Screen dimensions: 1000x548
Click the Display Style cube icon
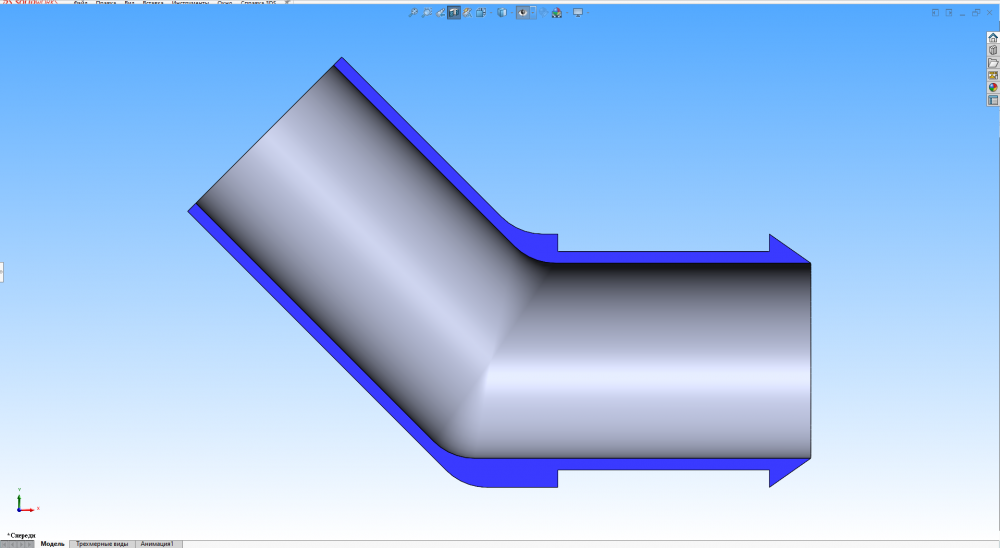(x=502, y=13)
